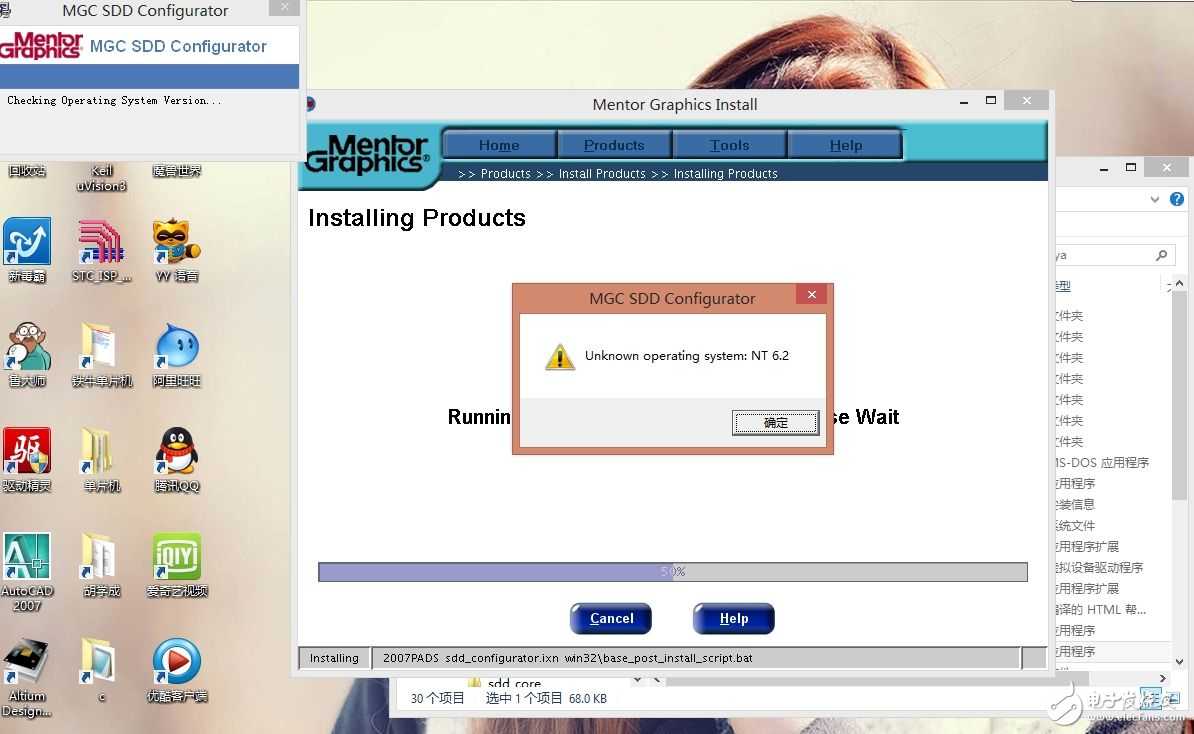Launch Altium Designer desktop shortcut

tap(27, 677)
